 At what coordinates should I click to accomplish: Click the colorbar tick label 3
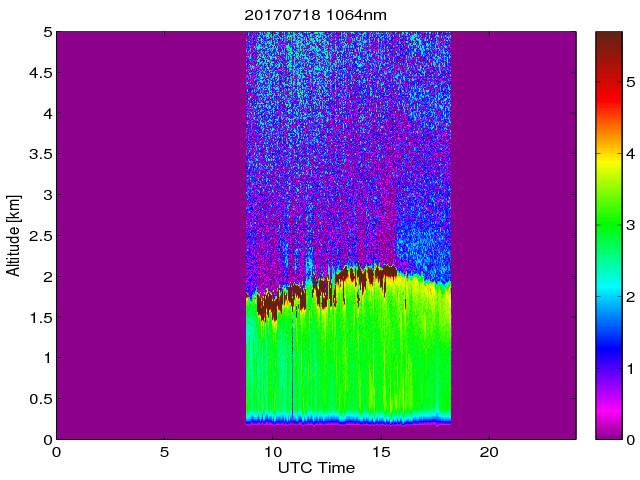629,227
